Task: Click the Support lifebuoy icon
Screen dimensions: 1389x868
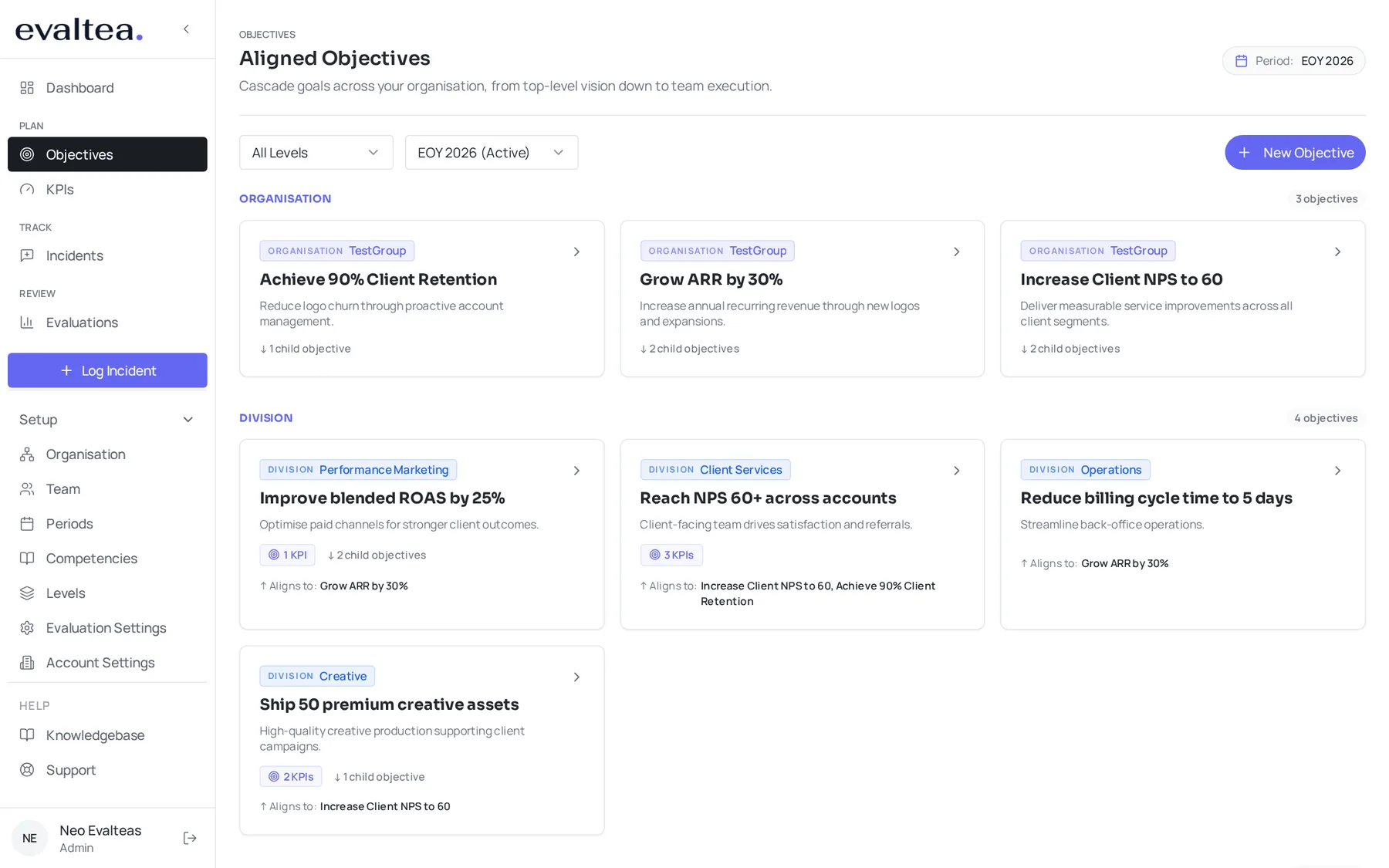Action: click(x=27, y=770)
